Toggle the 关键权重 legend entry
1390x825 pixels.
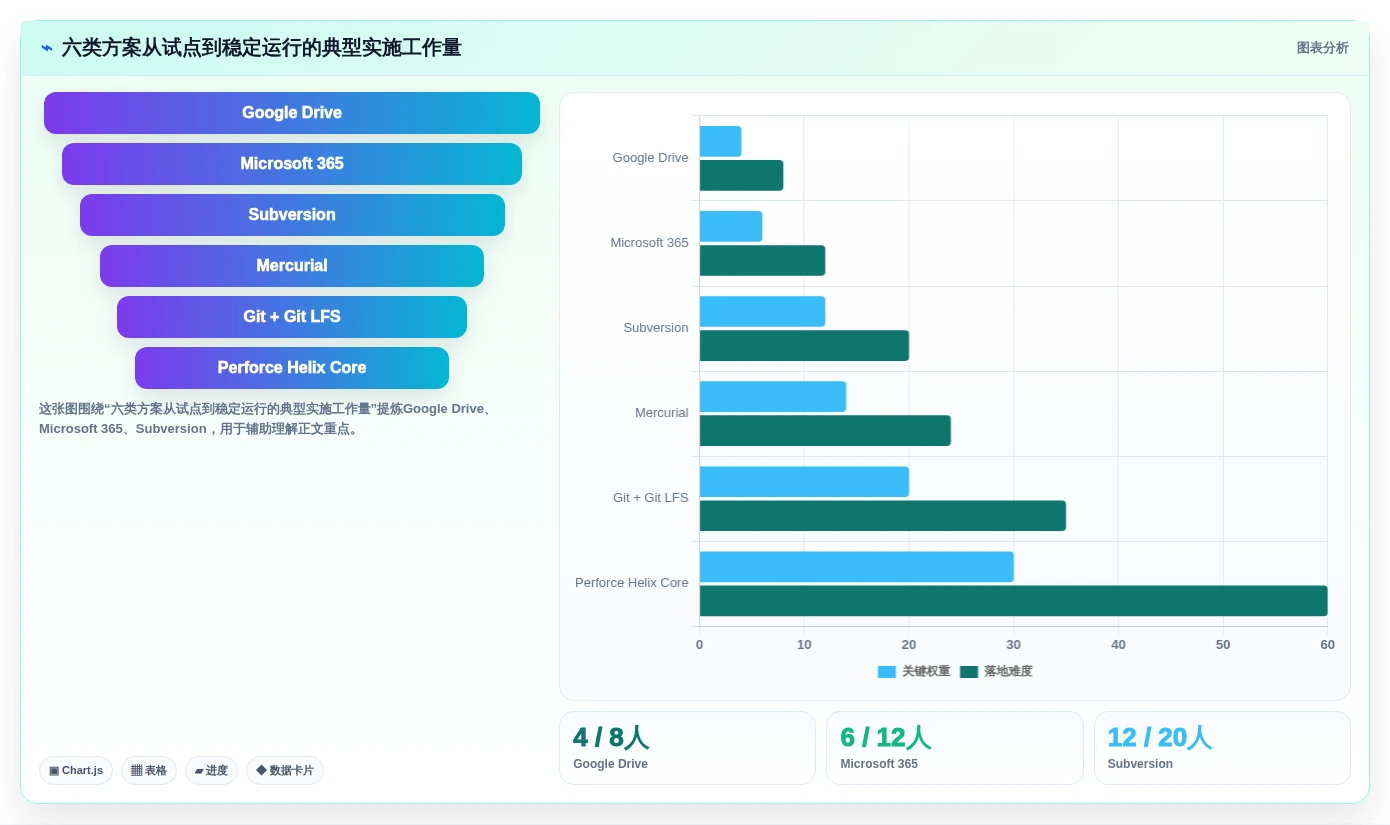(x=914, y=672)
